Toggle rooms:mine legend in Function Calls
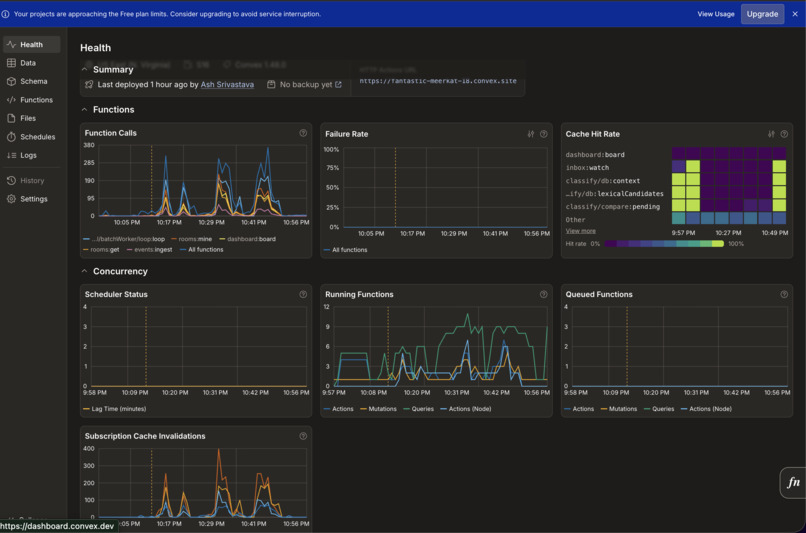The width and height of the screenshot is (806, 533). click(x=191, y=239)
